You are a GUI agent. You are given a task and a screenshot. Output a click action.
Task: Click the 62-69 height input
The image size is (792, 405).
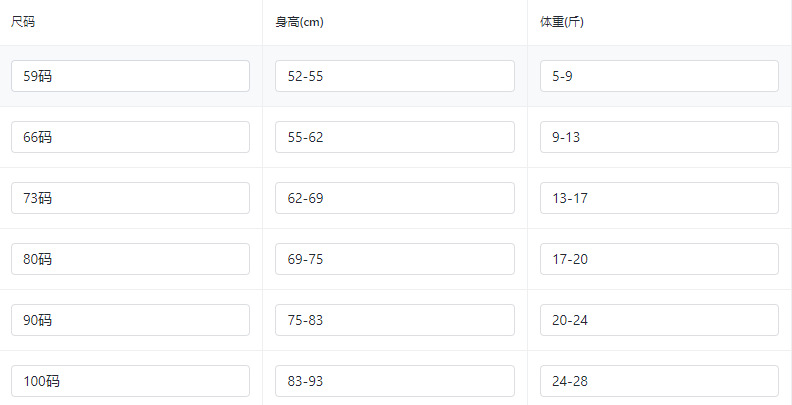[x=395, y=198]
